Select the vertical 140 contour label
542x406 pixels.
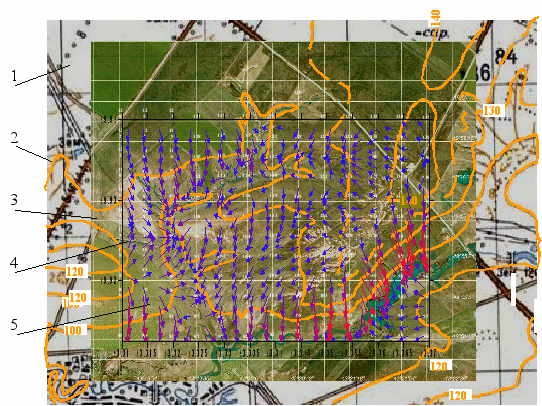click(435, 18)
